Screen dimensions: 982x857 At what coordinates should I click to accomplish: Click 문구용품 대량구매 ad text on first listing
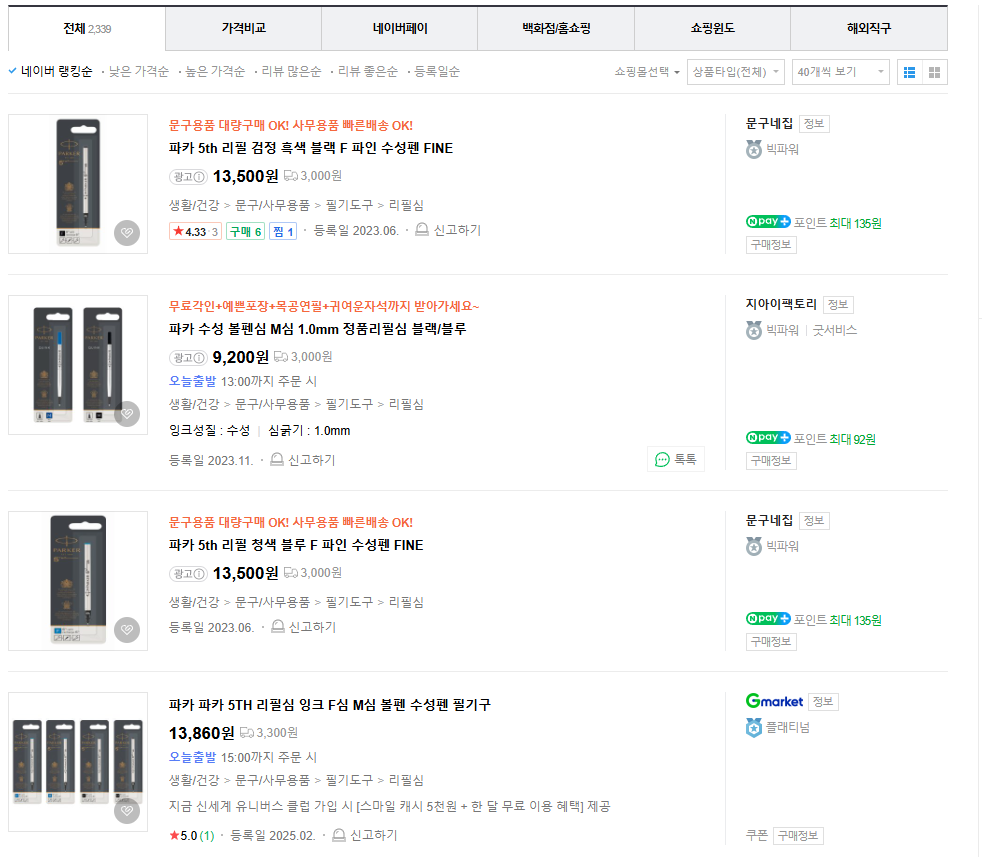click(x=291, y=126)
